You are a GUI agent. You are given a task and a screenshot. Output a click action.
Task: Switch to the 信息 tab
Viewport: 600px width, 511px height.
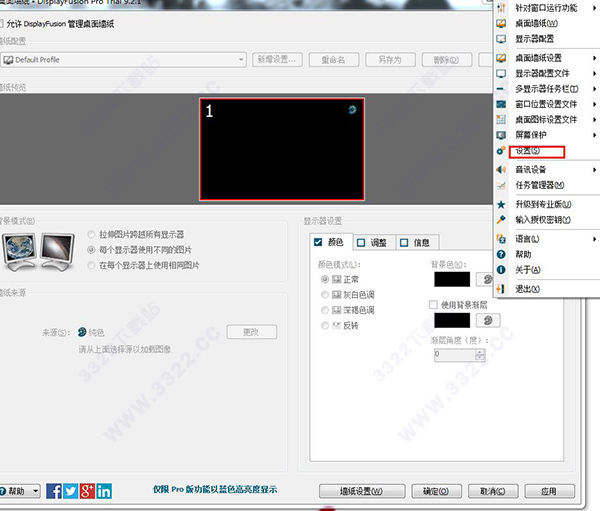(x=417, y=242)
